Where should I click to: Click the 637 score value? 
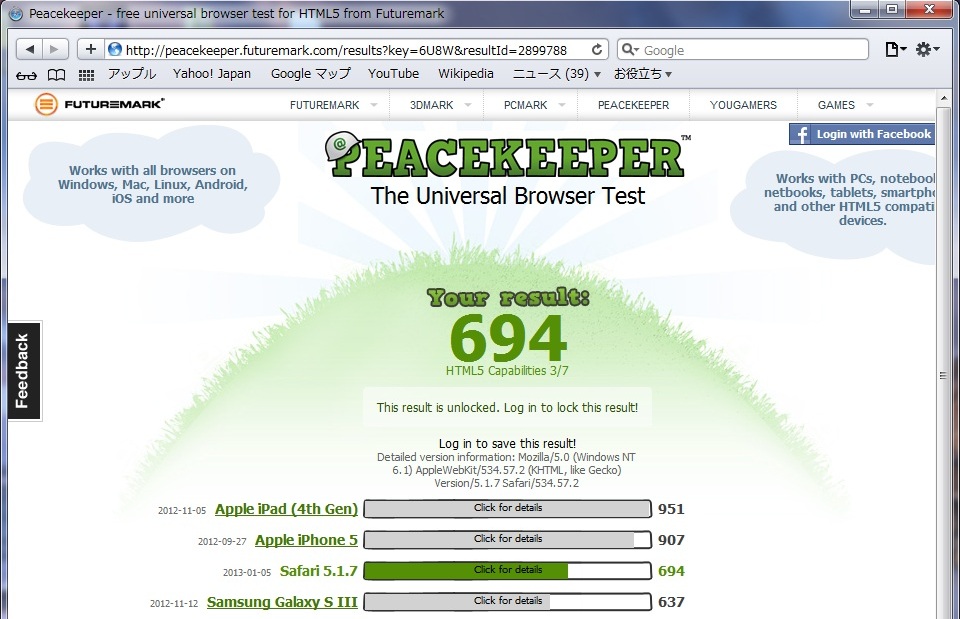point(671,602)
